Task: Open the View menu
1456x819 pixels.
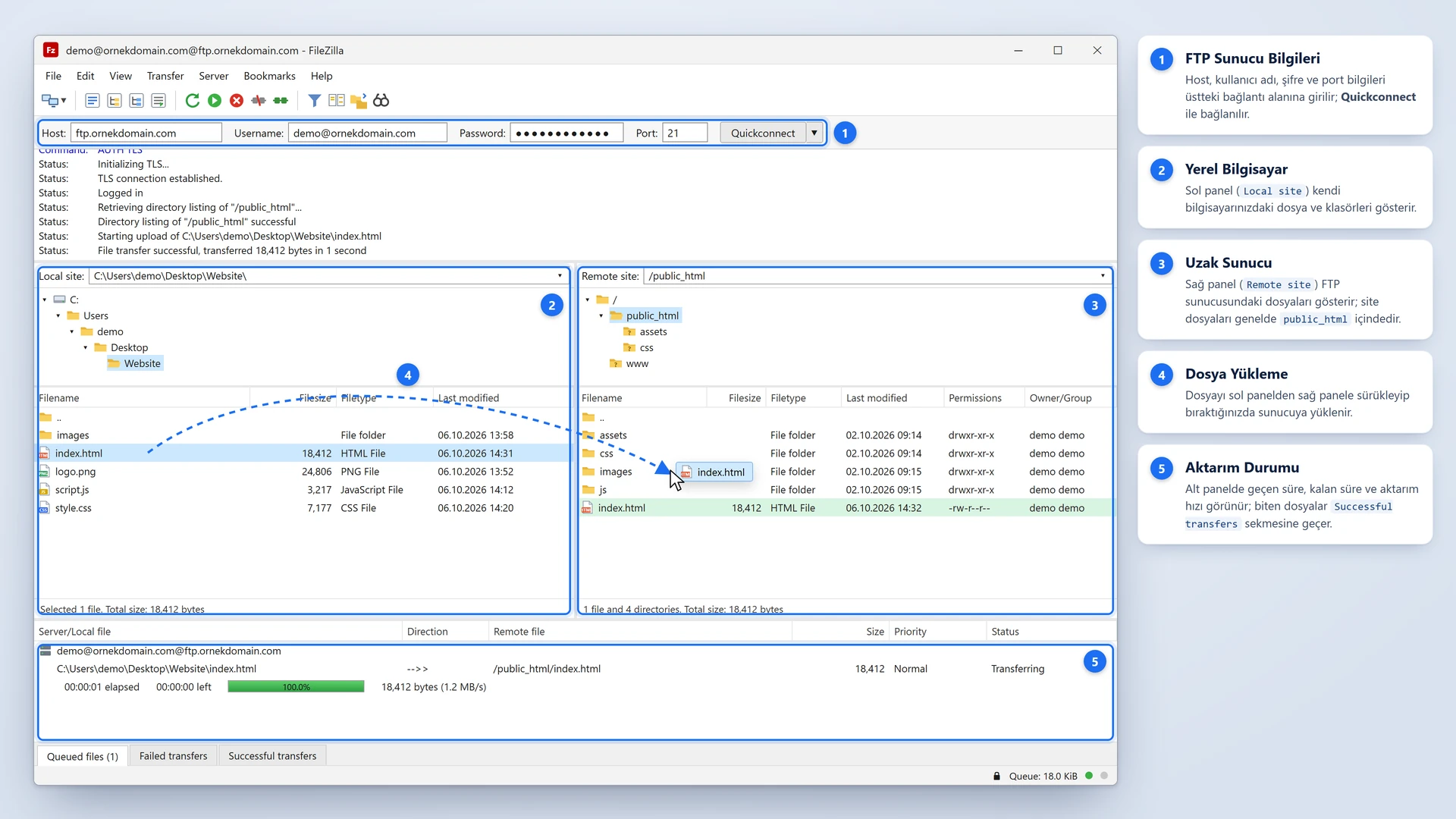Action: pos(121,76)
